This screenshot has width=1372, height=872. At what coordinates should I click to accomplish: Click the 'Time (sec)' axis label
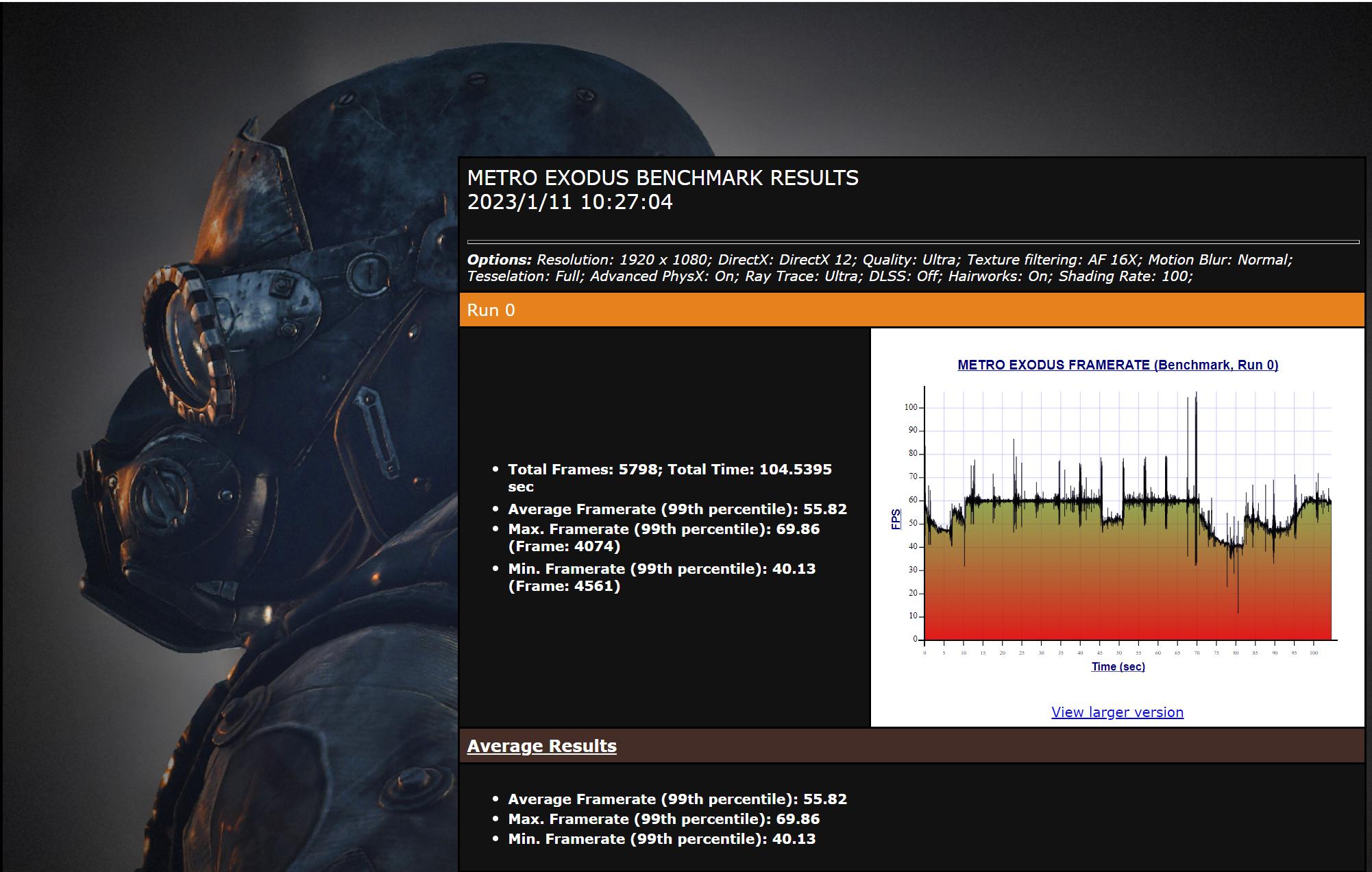(1118, 666)
